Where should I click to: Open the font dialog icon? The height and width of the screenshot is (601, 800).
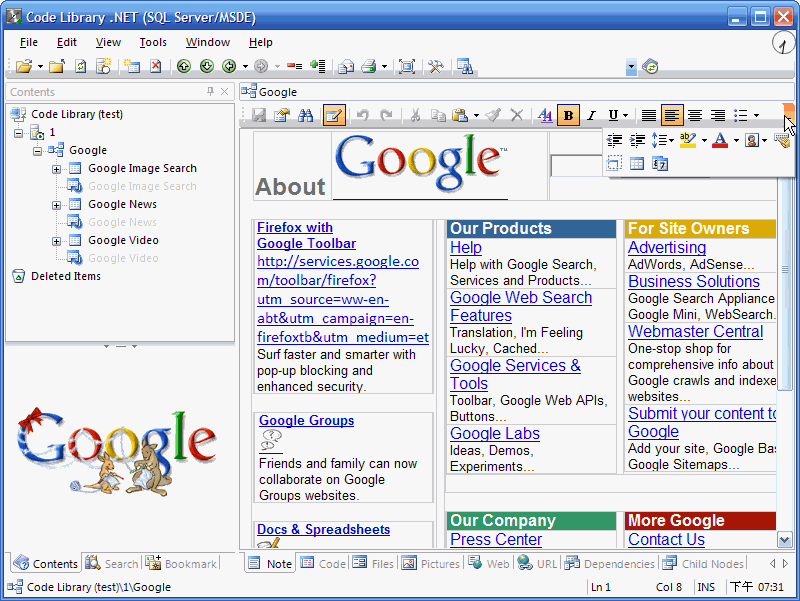pos(545,115)
